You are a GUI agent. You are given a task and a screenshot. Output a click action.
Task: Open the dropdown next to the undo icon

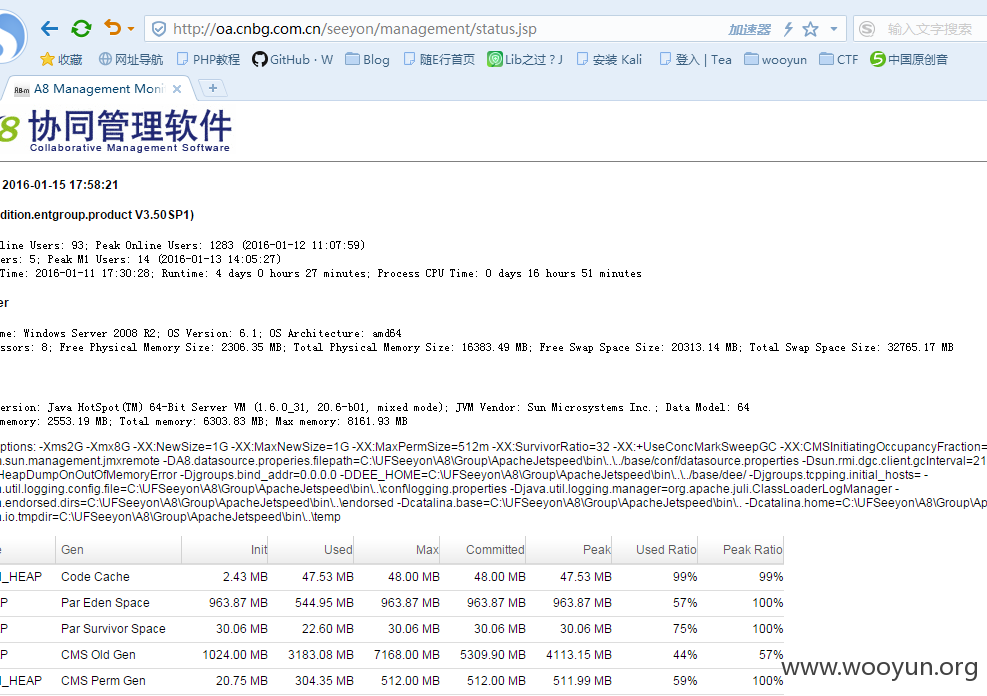(131, 29)
